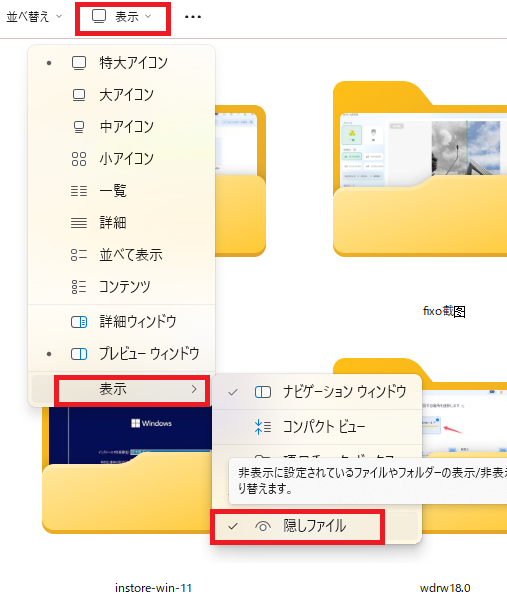Click the 大アイコン monitor icon
507x614 pixels.
(79, 95)
